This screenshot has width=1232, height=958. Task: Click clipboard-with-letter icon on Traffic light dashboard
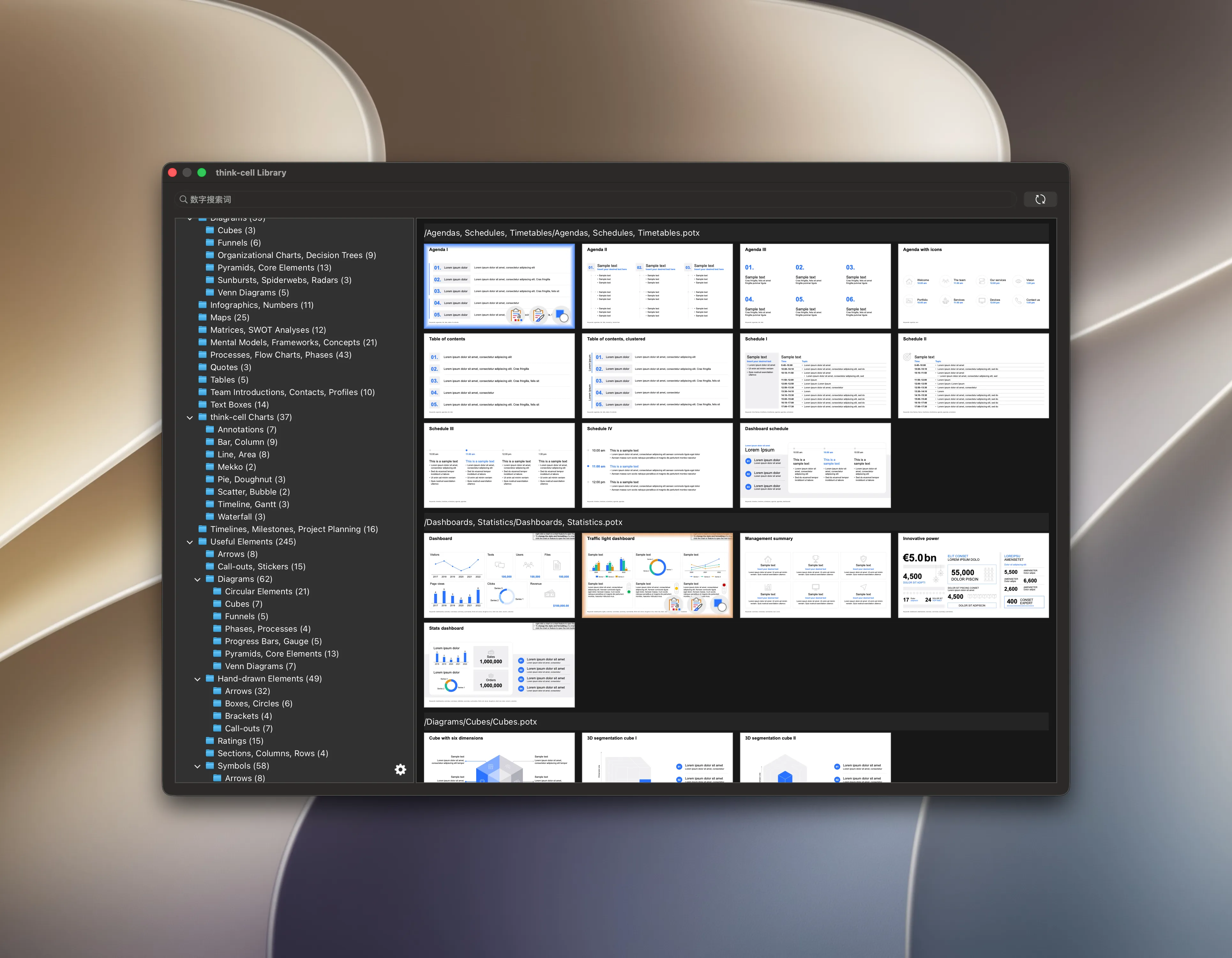pos(674,604)
